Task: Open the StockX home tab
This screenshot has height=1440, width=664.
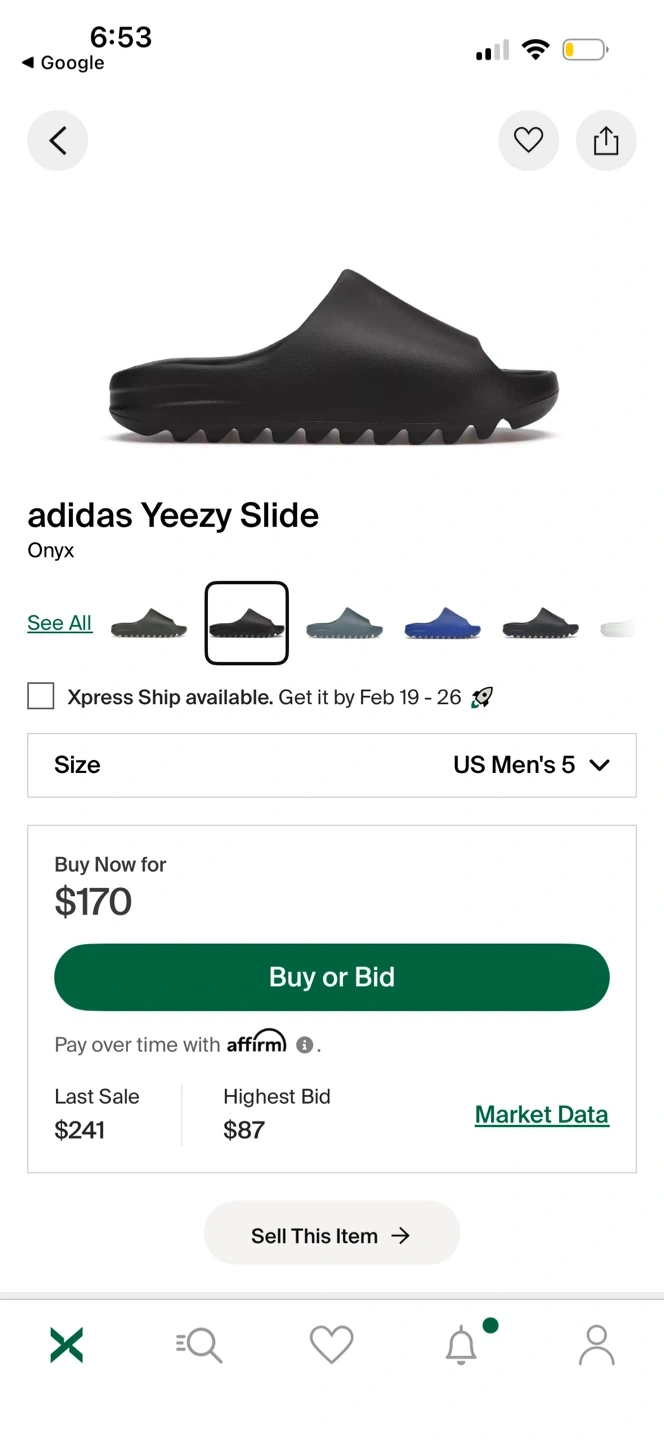Action: (x=67, y=1345)
